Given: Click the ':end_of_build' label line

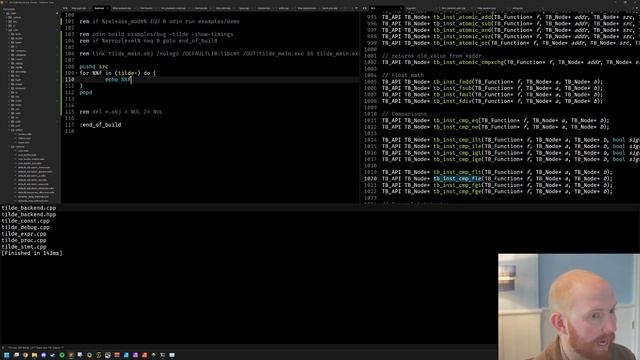Looking at the screenshot, I should pyautogui.click(x=100, y=125).
